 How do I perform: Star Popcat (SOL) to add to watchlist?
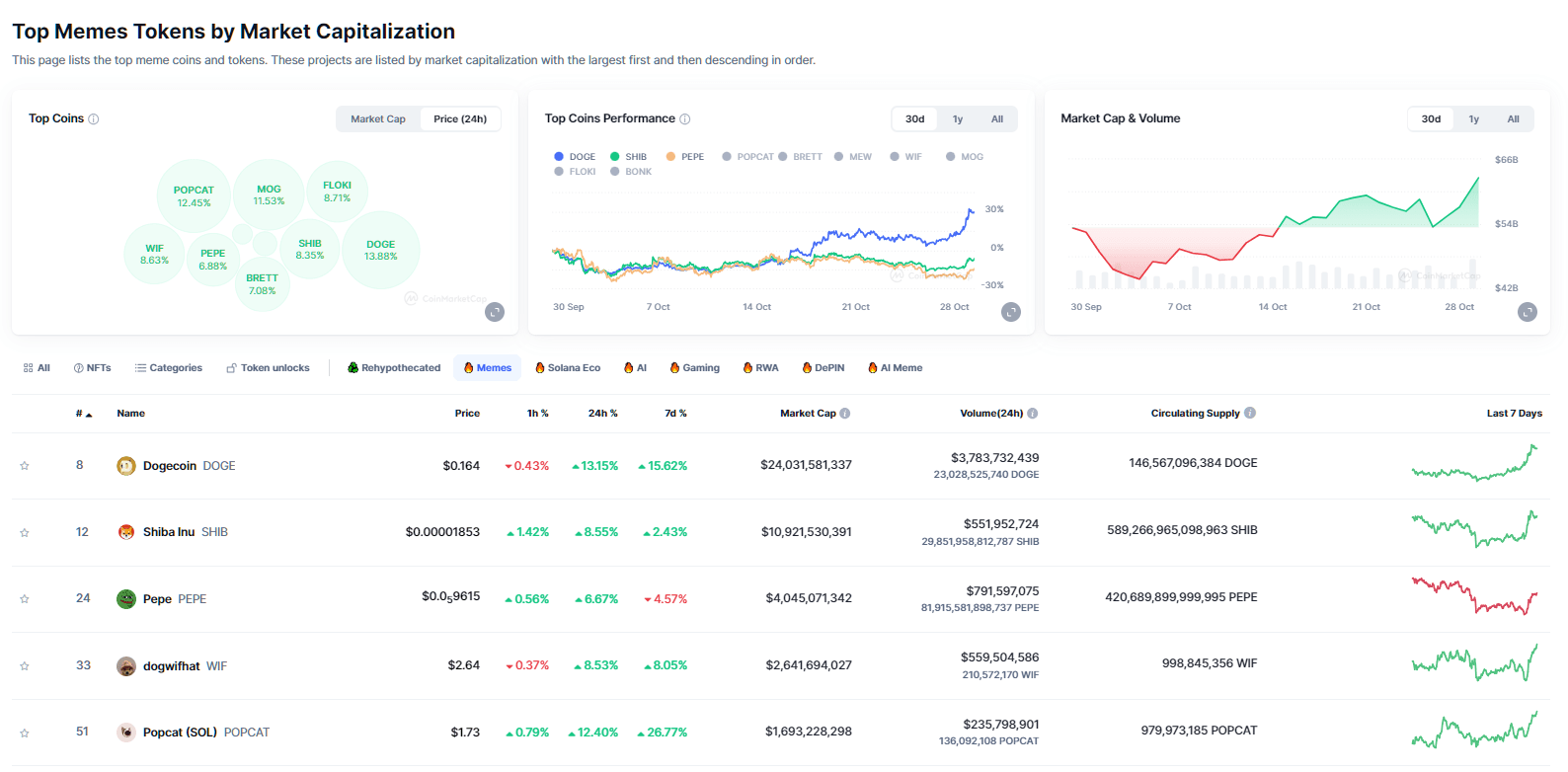(25, 733)
